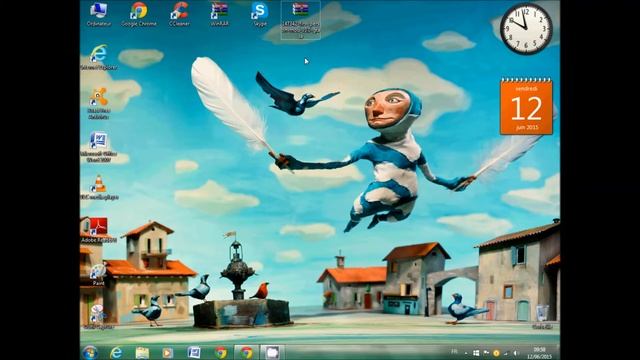
Task: Open the Windows Explorer folder in taskbar
Action: pyautogui.click(x=142, y=352)
